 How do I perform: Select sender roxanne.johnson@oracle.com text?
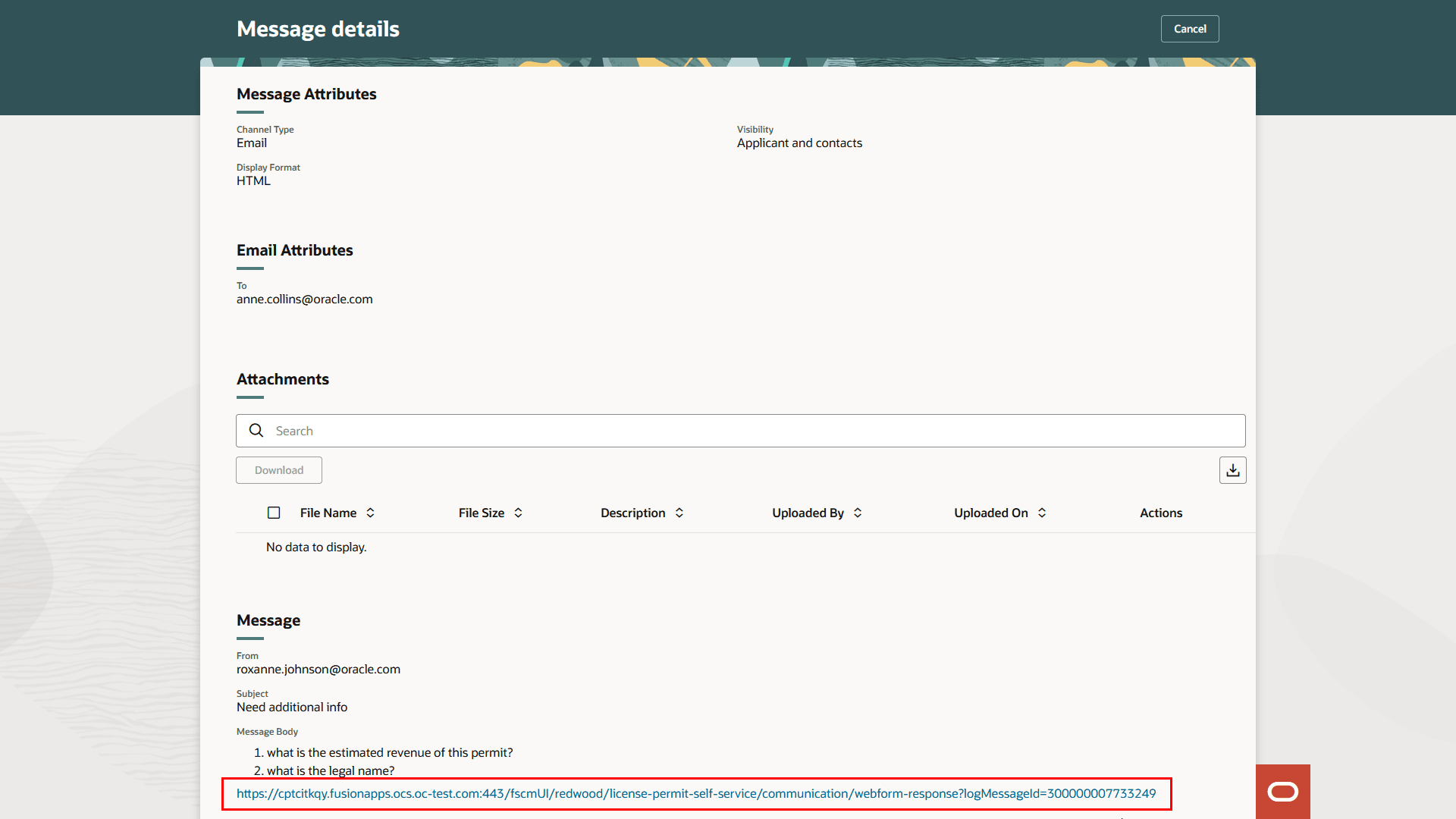[x=318, y=669]
